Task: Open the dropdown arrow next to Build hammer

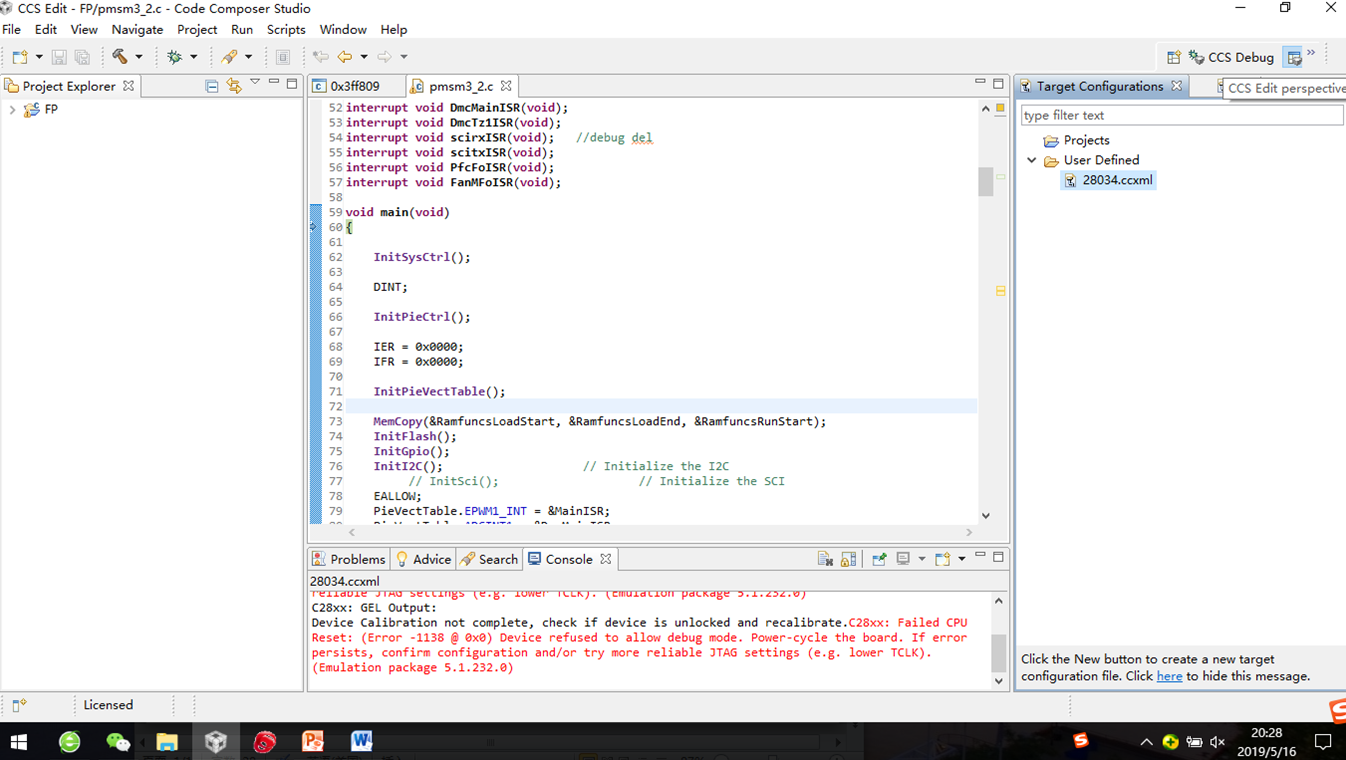Action: tap(139, 57)
